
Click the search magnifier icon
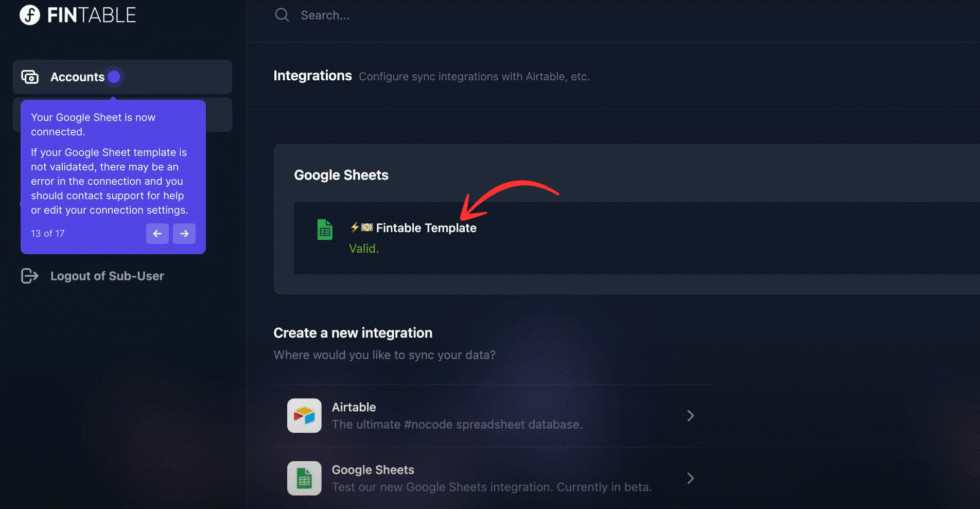(282, 15)
